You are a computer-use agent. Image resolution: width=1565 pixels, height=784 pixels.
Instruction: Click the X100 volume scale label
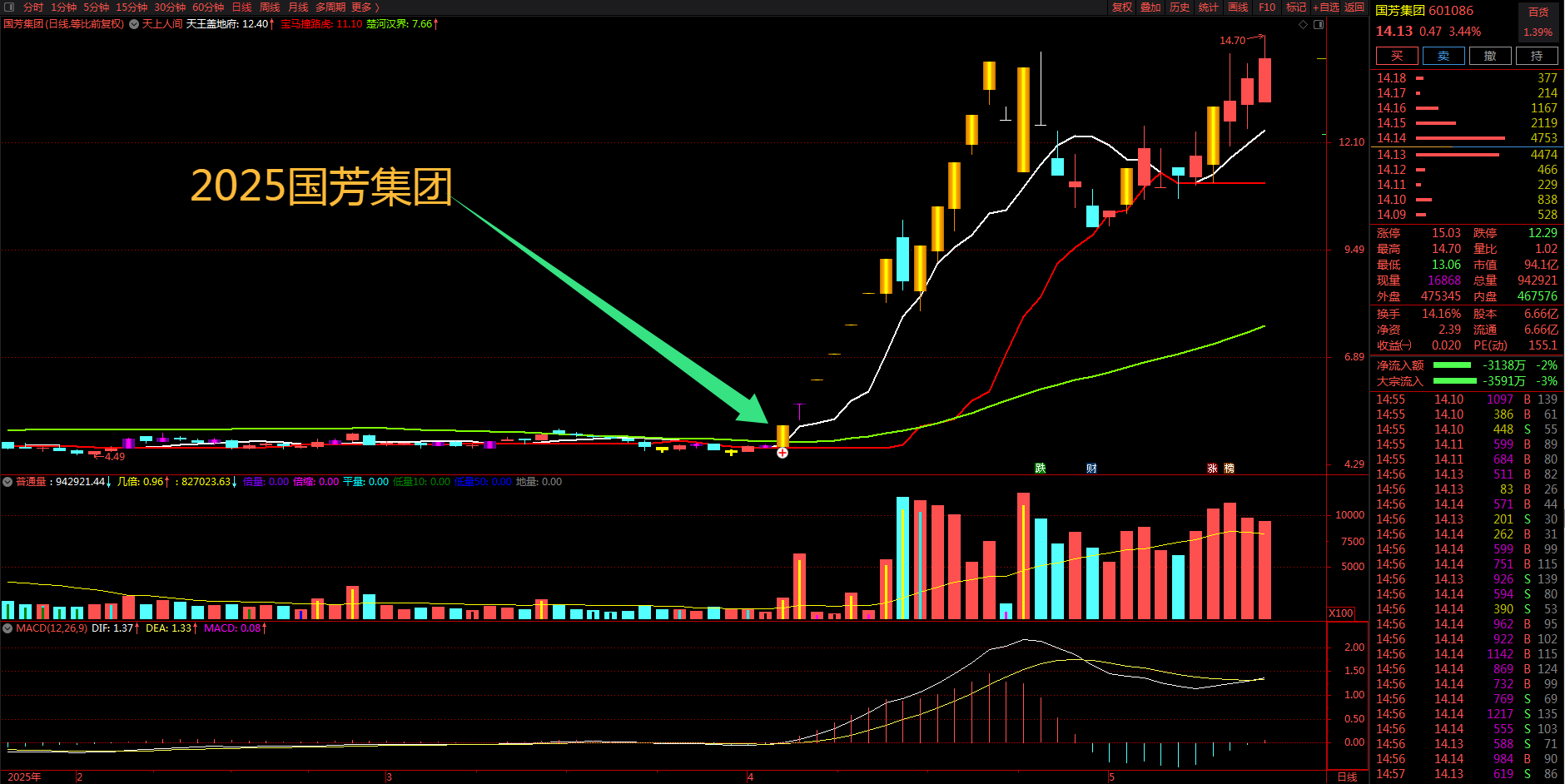point(1341,613)
